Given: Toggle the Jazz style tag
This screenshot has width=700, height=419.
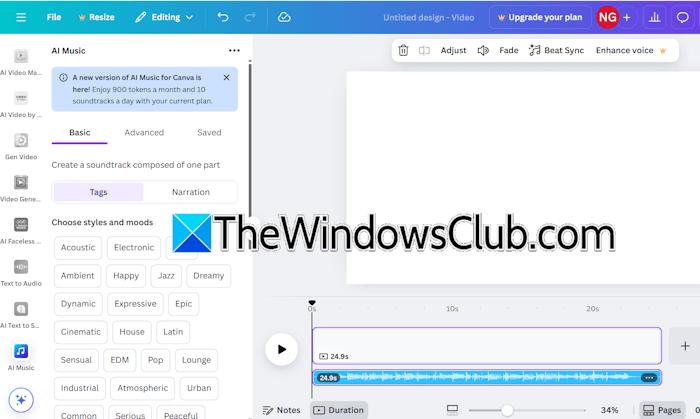Looking at the screenshot, I should pos(166,276).
